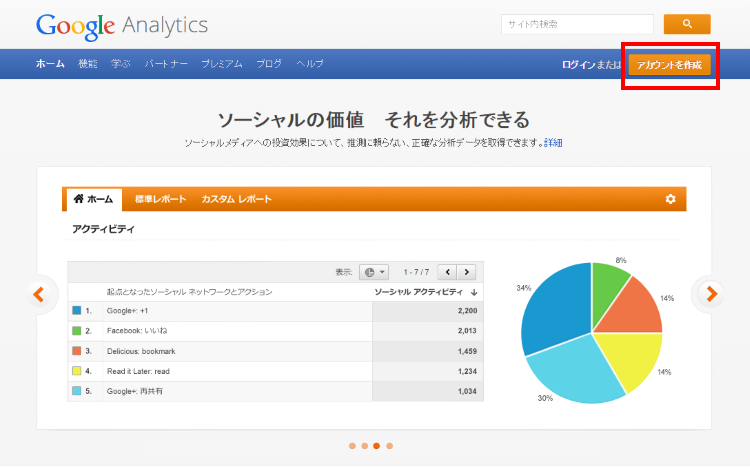This screenshot has height=467, width=750.
Task: Click the 1,034 activity value
Action: pyautogui.click(x=467, y=391)
